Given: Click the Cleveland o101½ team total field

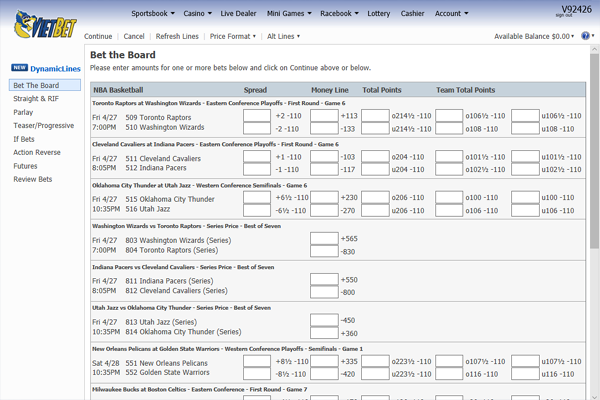Looking at the screenshot, I should [449, 157].
